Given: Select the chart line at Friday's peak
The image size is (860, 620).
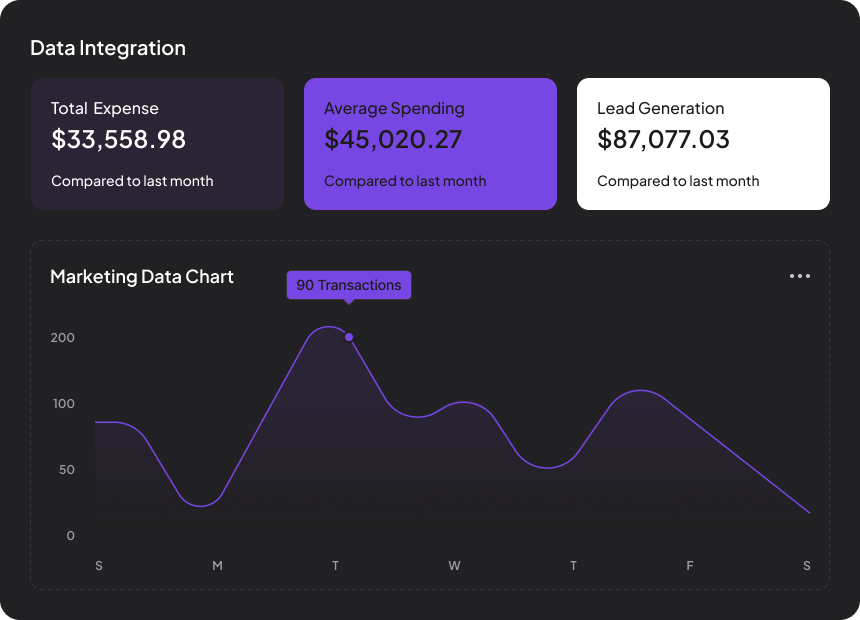Looking at the screenshot, I should (637, 390).
